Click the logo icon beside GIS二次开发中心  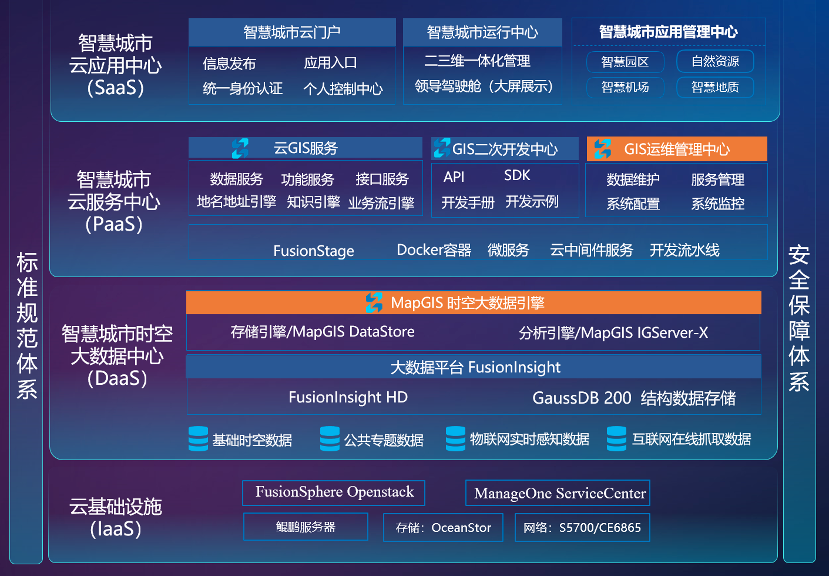tap(441, 148)
